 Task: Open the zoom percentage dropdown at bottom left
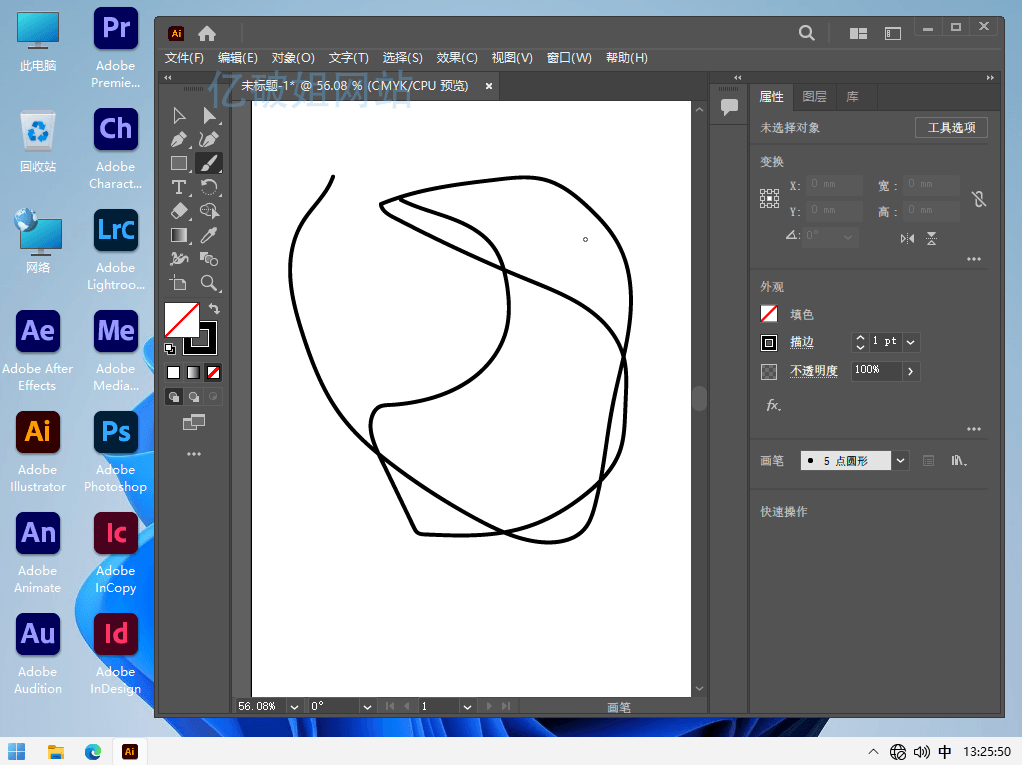tap(293, 707)
